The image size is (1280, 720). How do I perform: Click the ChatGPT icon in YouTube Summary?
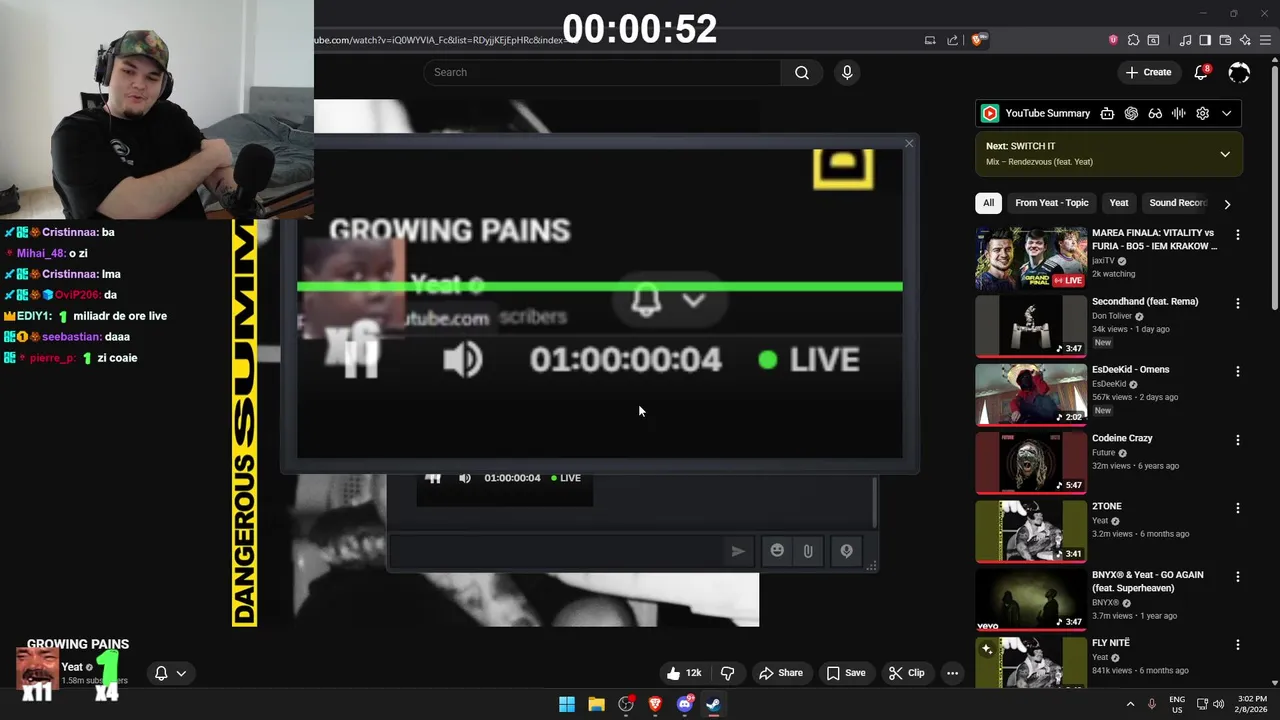click(1131, 113)
